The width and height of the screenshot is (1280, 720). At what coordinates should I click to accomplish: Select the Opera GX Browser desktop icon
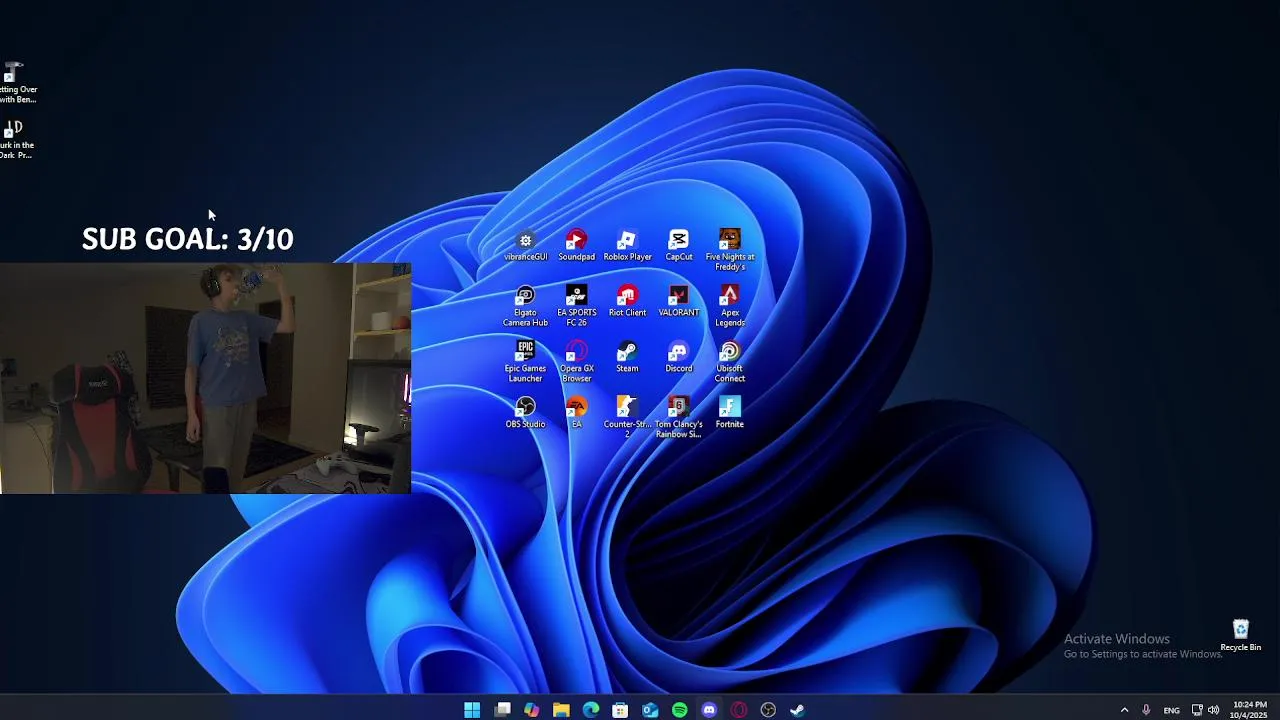click(x=576, y=362)
